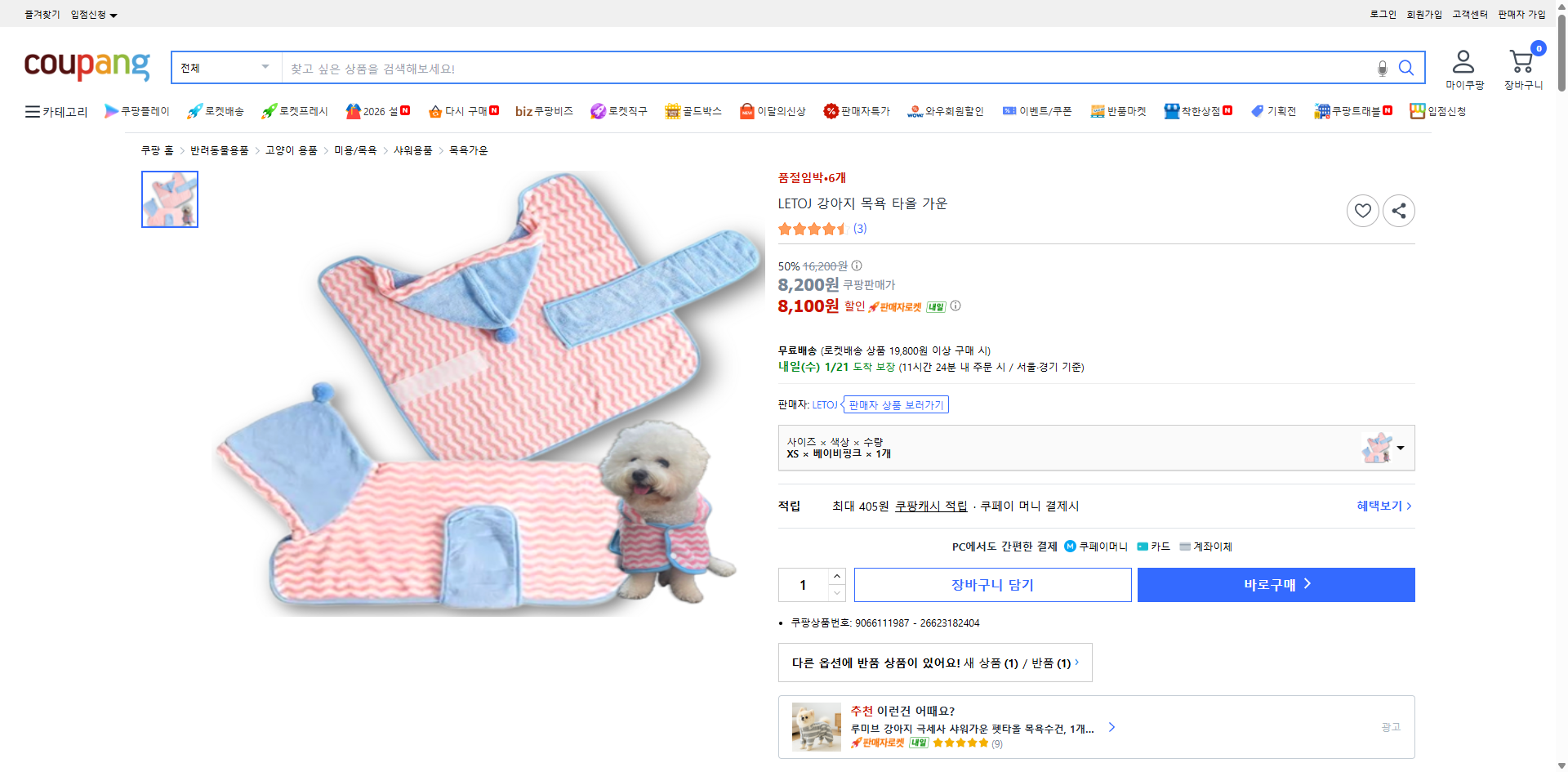Viewport: 1568px width, 772px height.
Task: Click the info icon beside the original price
Action: pyautogui.click(x=856, y=265)
